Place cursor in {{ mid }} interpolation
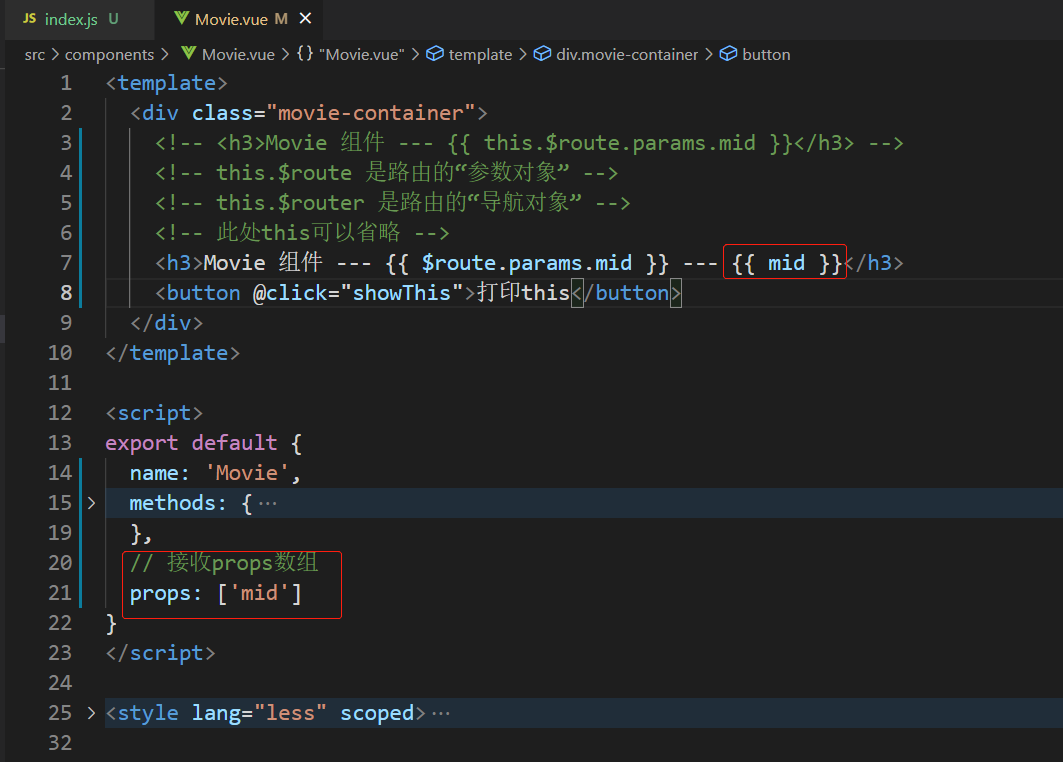This screenshot has width=1063, height=762. [x=786, y=263]
